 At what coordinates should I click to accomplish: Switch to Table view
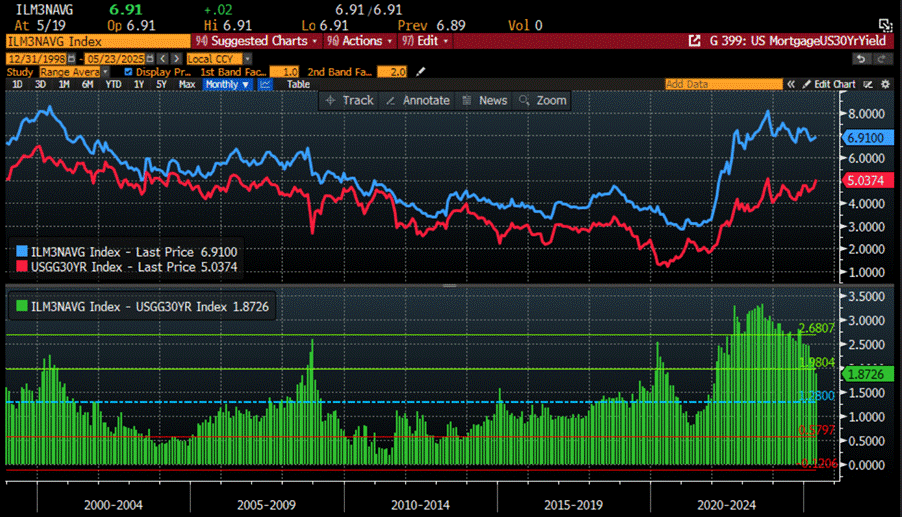[299, 85]
